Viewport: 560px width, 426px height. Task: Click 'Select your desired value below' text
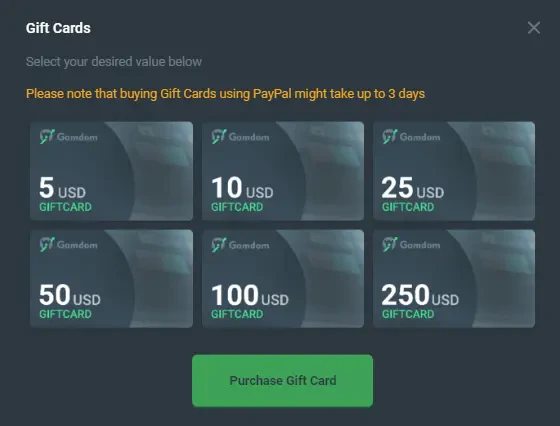[x=114, y=62]
